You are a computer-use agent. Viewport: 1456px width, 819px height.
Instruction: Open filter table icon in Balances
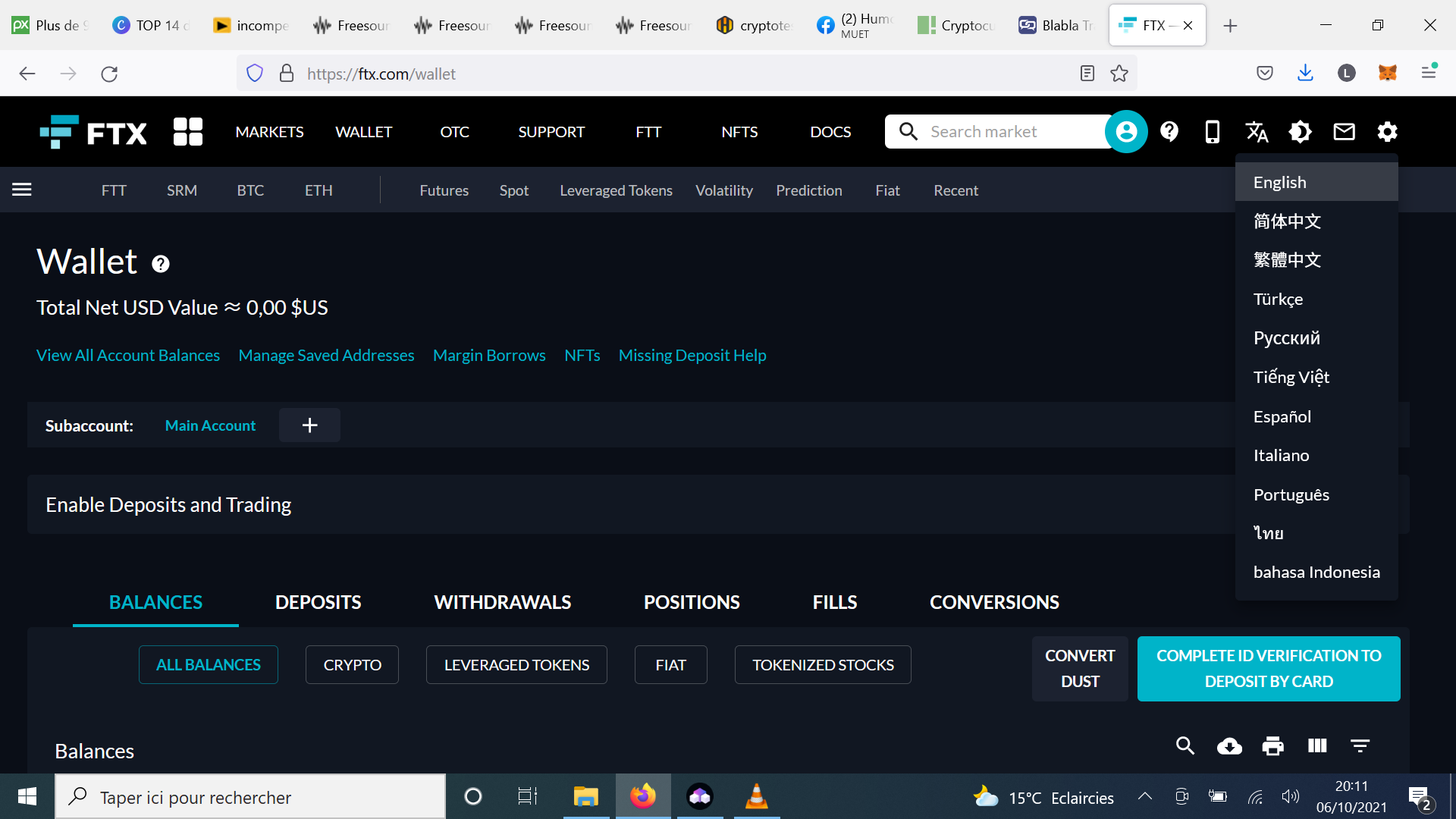click(1360, 746)
